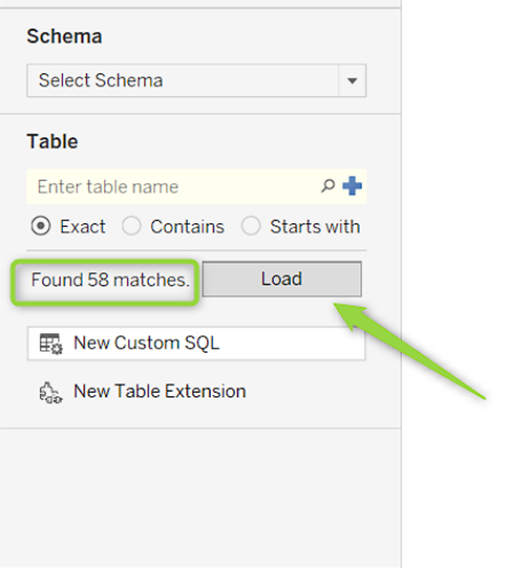Select the Exact radio button
The width and height of the screenshot is (522, 568).
(41, 226)
